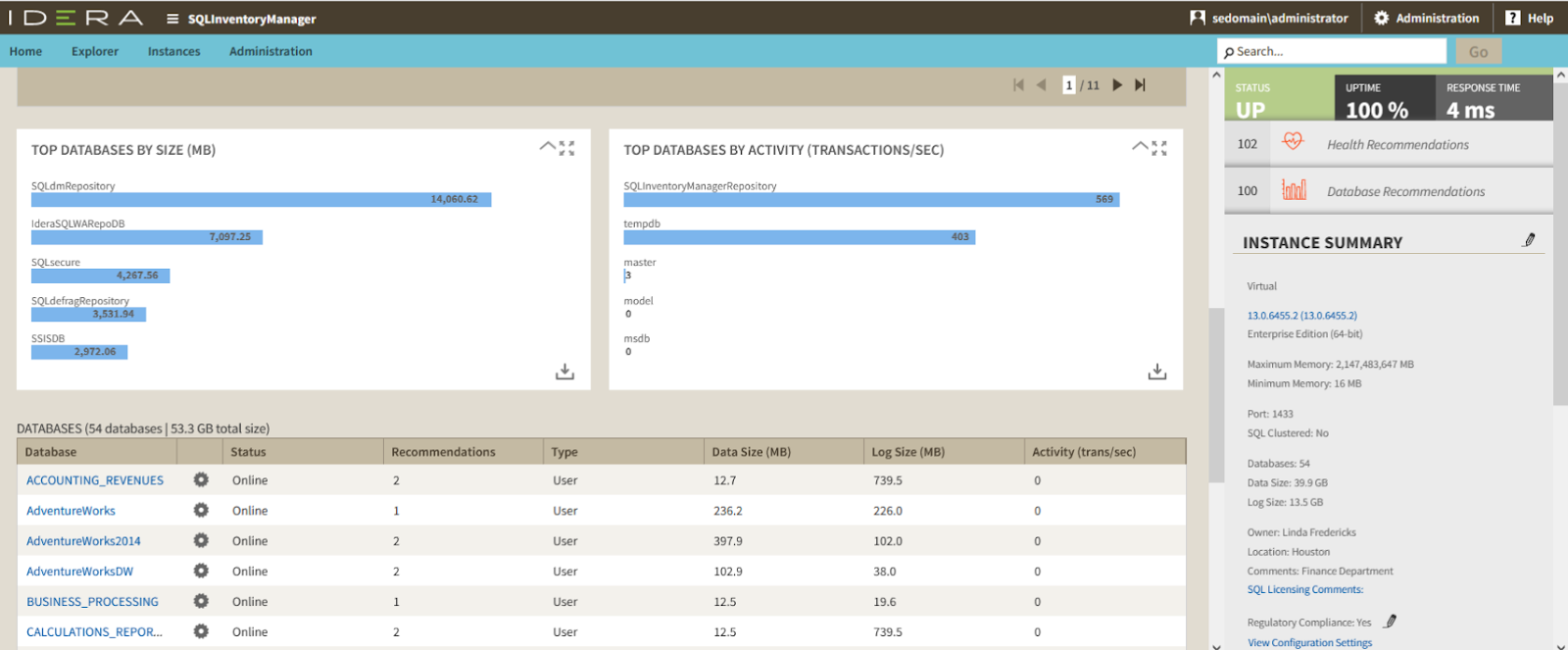Click the heart Health Recommendations icon
The width and height of the screenshot is (1568, 650).
(x=1294, y=141)
